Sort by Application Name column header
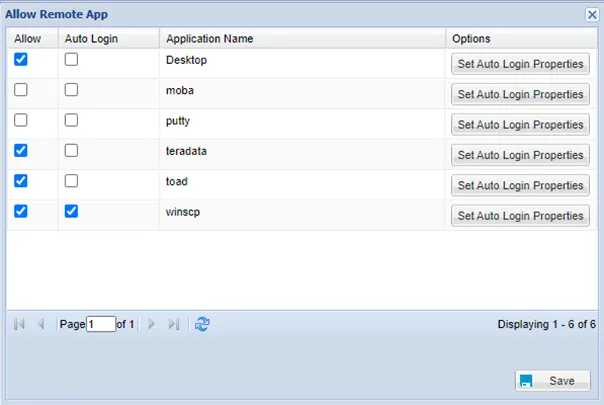The width and height of the screenshot is (604, 405). [302, 39]
